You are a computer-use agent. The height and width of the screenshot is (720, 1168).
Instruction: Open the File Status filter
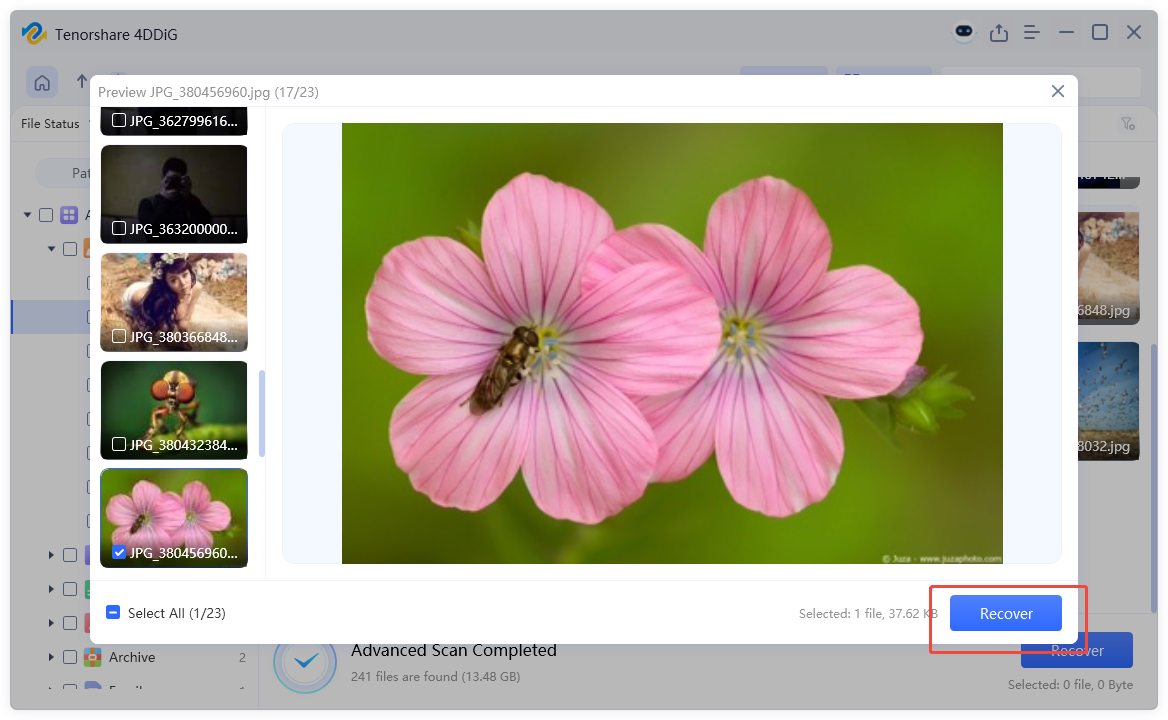[51, 124]
